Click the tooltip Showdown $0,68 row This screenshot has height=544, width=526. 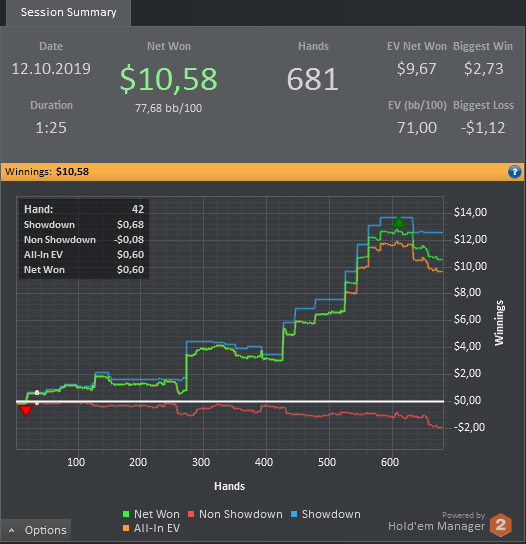[x=84, y=224]
